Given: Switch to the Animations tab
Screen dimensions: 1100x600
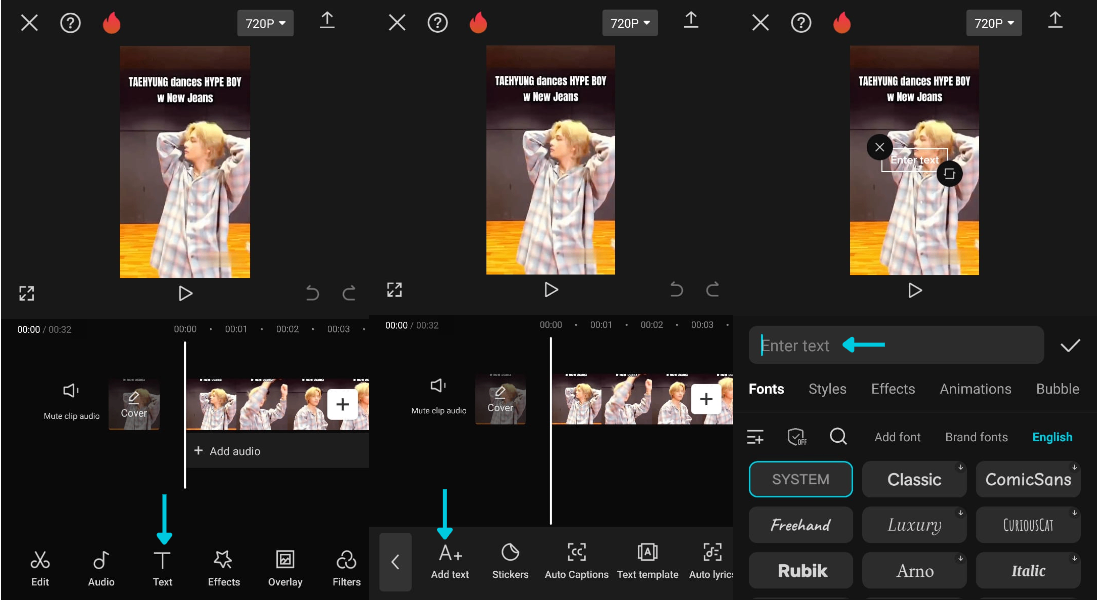Looking at the screenshot, I should [975, 389].
